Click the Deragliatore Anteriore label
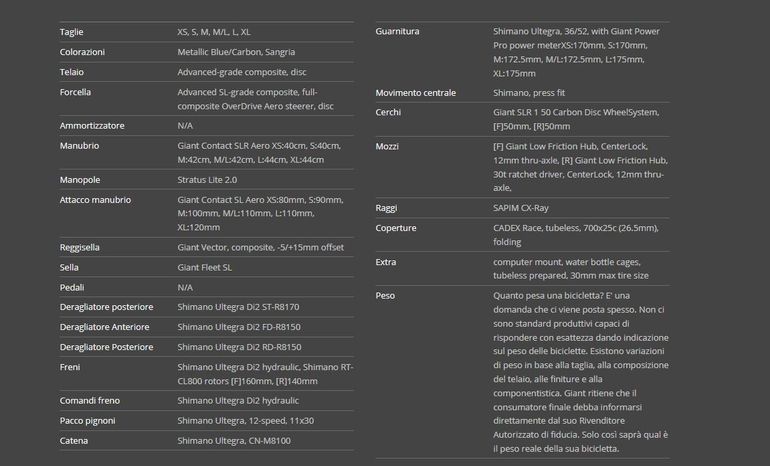 [104, 327]
